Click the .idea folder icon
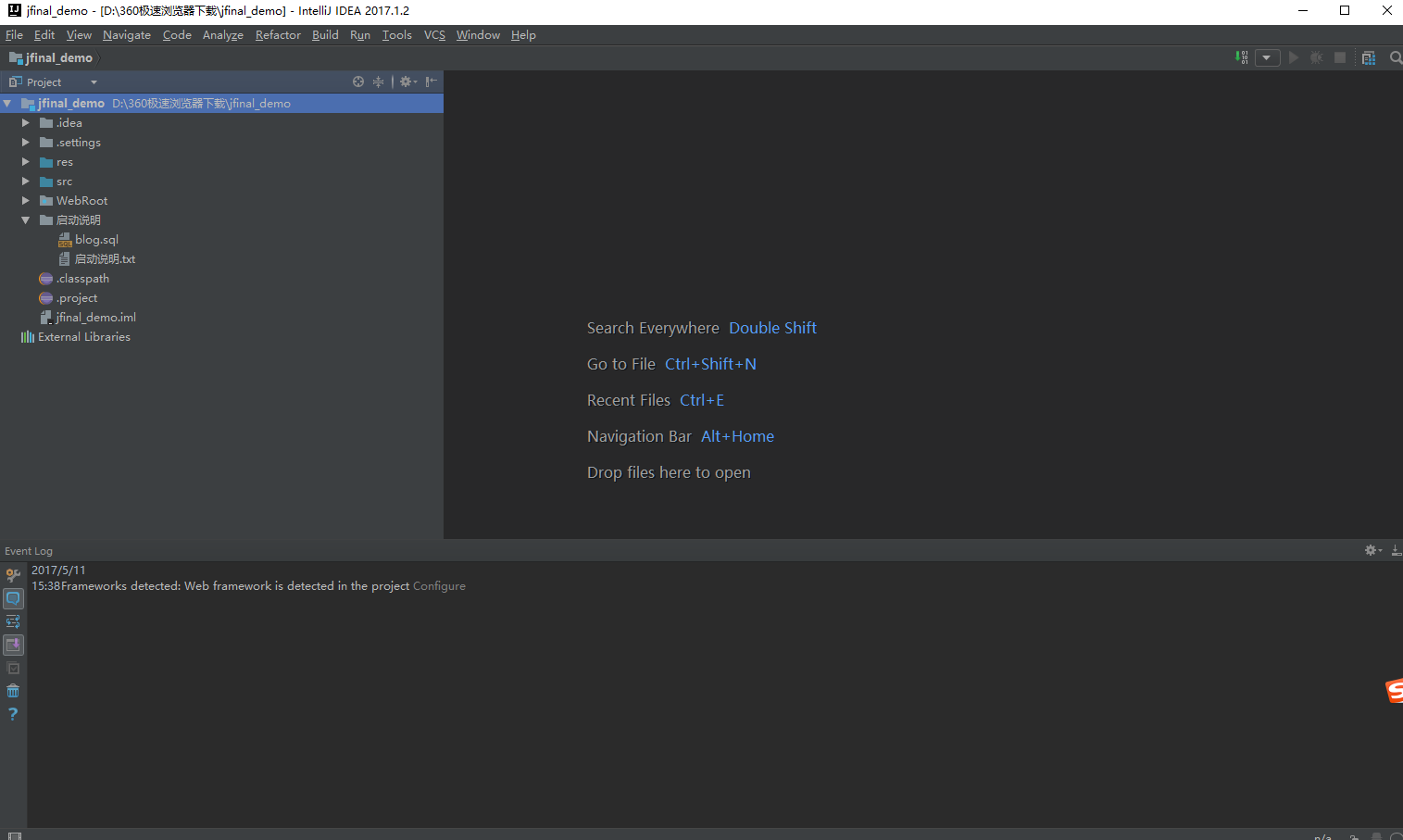Image resolution: width=1403 pixels, height=840 pixels. (46, 123)
